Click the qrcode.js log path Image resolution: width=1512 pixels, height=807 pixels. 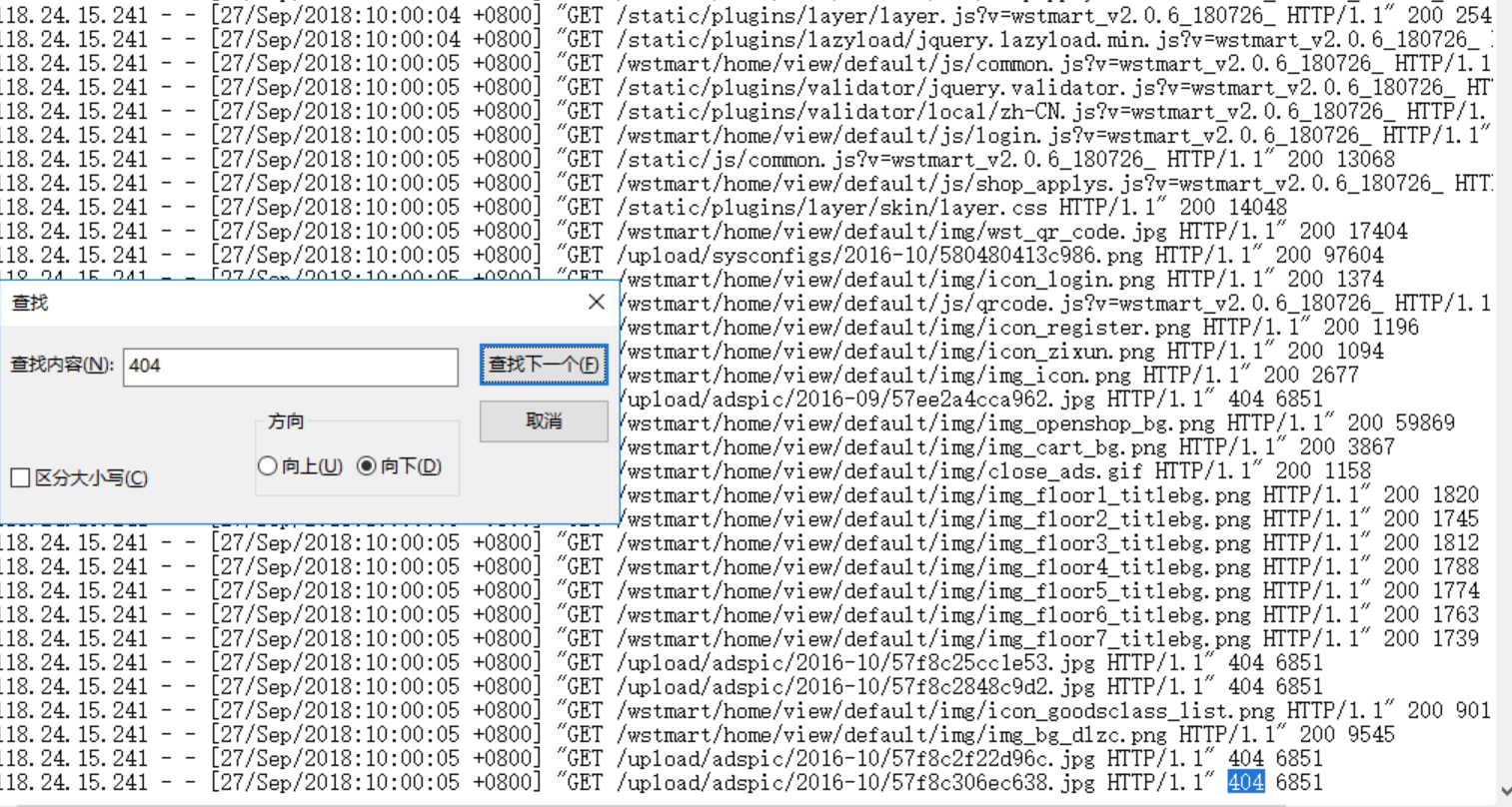coord(1002,303)
